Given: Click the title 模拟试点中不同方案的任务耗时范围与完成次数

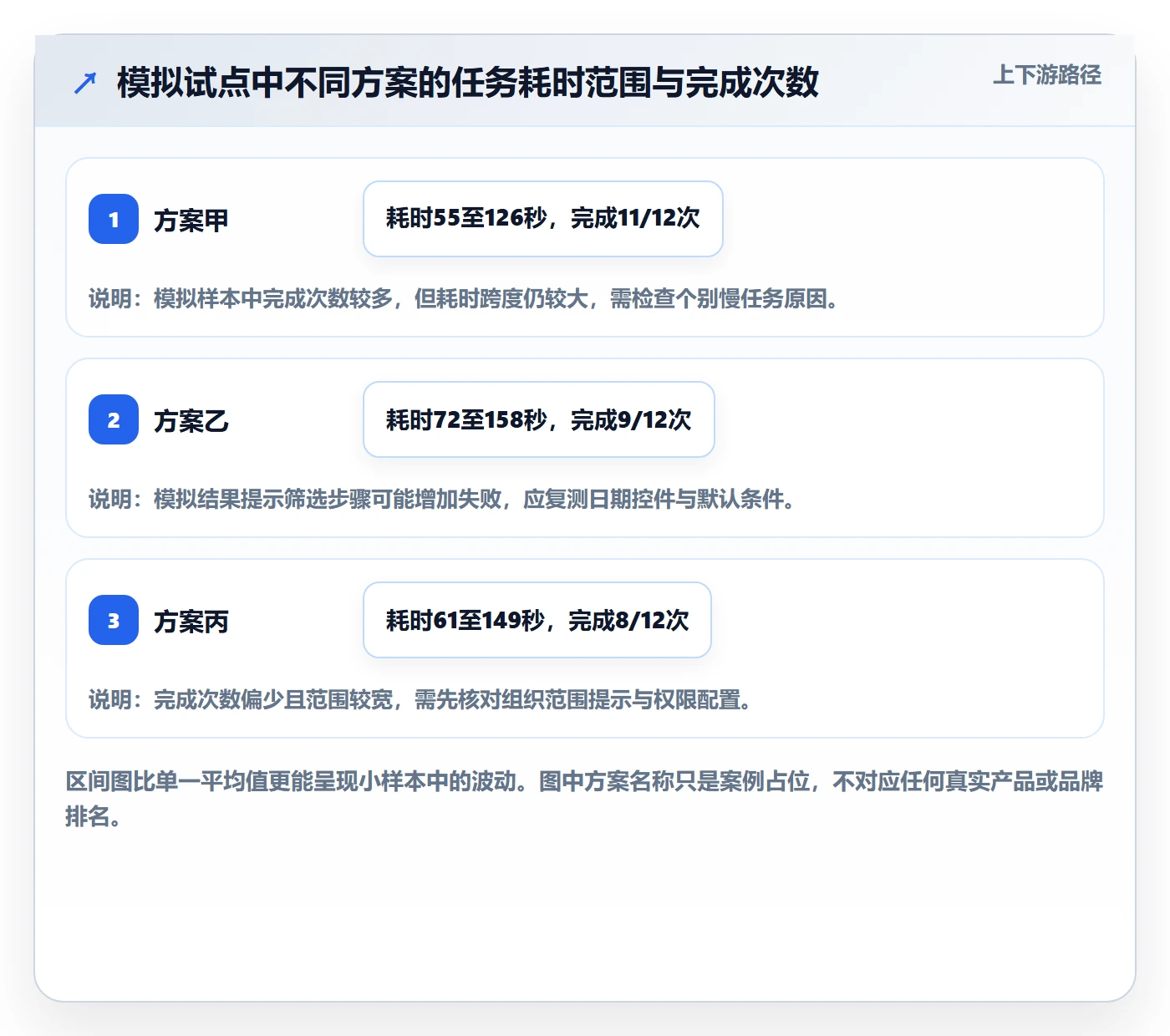Looking at the screenshot, I should [467, 83].
